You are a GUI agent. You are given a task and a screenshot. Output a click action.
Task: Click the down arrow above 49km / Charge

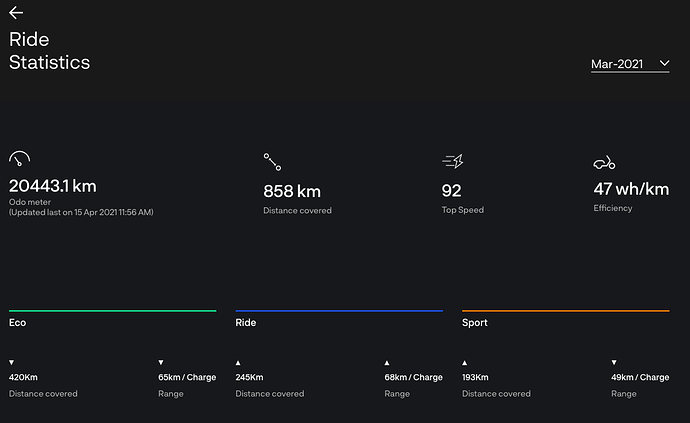point(614,362)
